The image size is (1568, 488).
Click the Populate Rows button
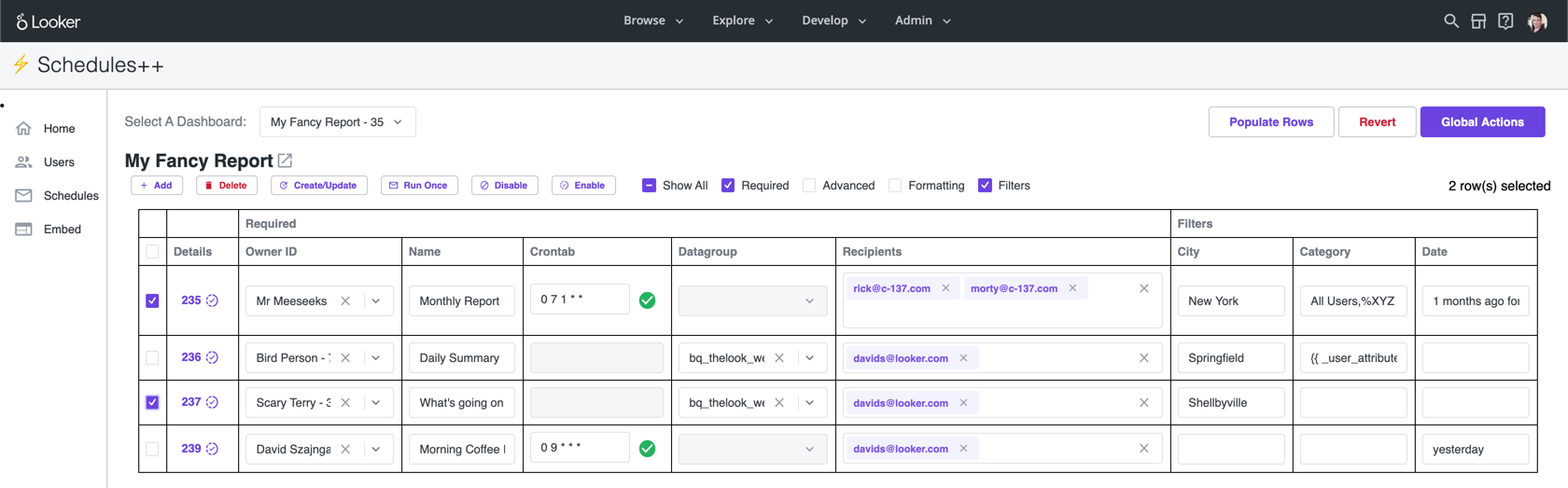pyautogui.click(x=1270, y=122)
